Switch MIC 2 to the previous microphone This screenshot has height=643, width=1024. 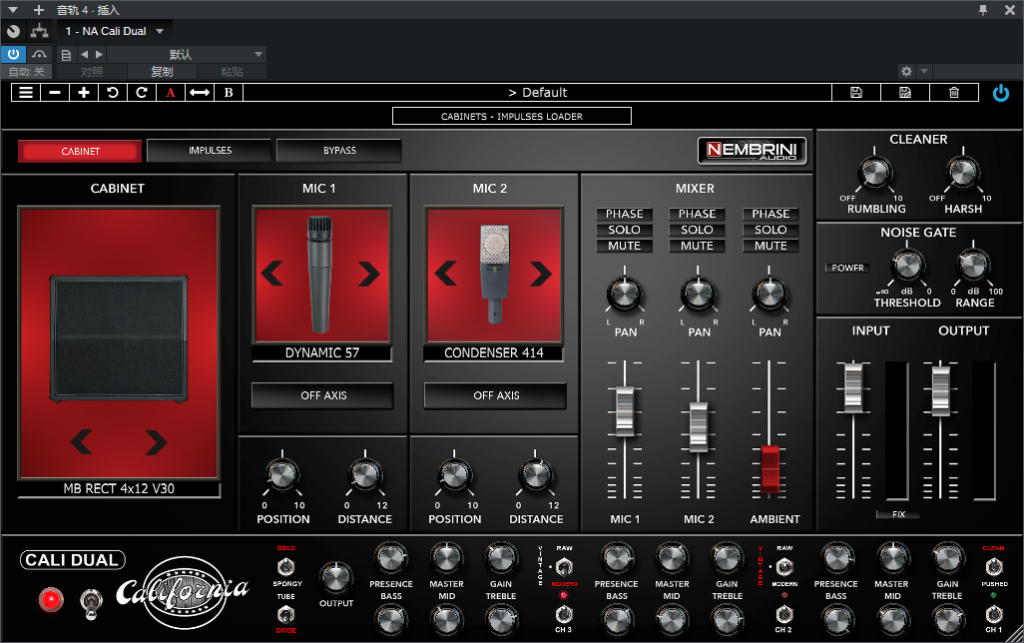(445, 274)
